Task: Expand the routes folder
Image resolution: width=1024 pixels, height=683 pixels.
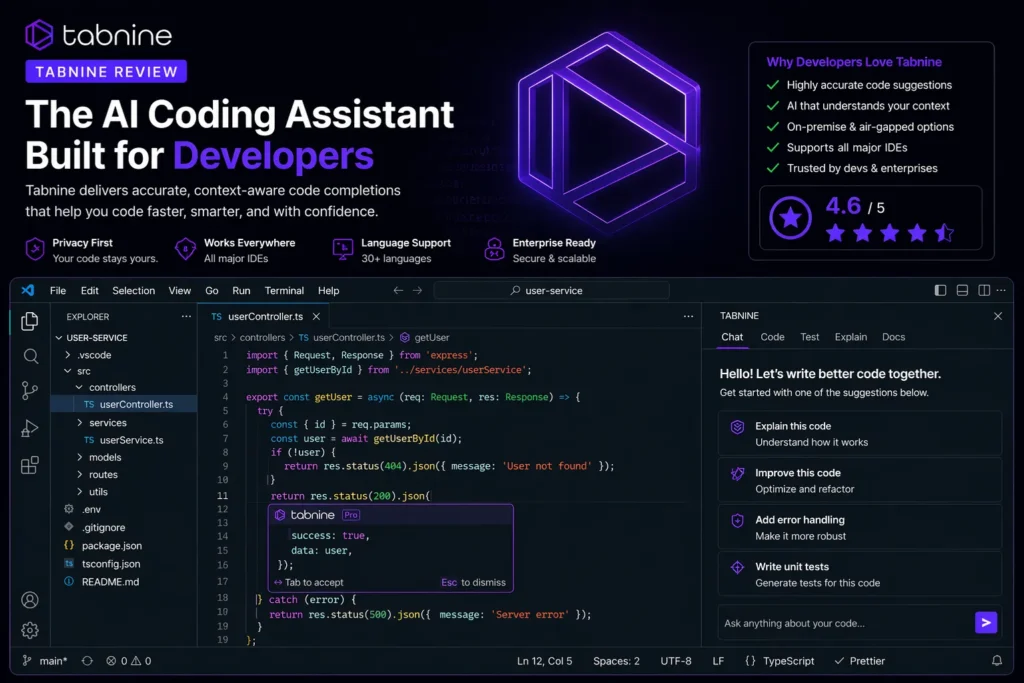Action: (x=79, y=474)
